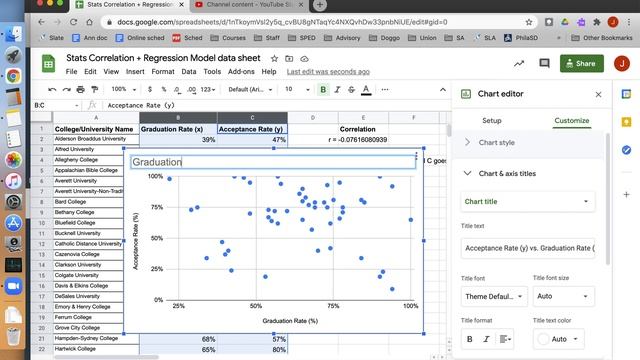The height and width of the screenshot is (360, 640).
Task: Click the Name box showing B:C
Action: point(57,105)
